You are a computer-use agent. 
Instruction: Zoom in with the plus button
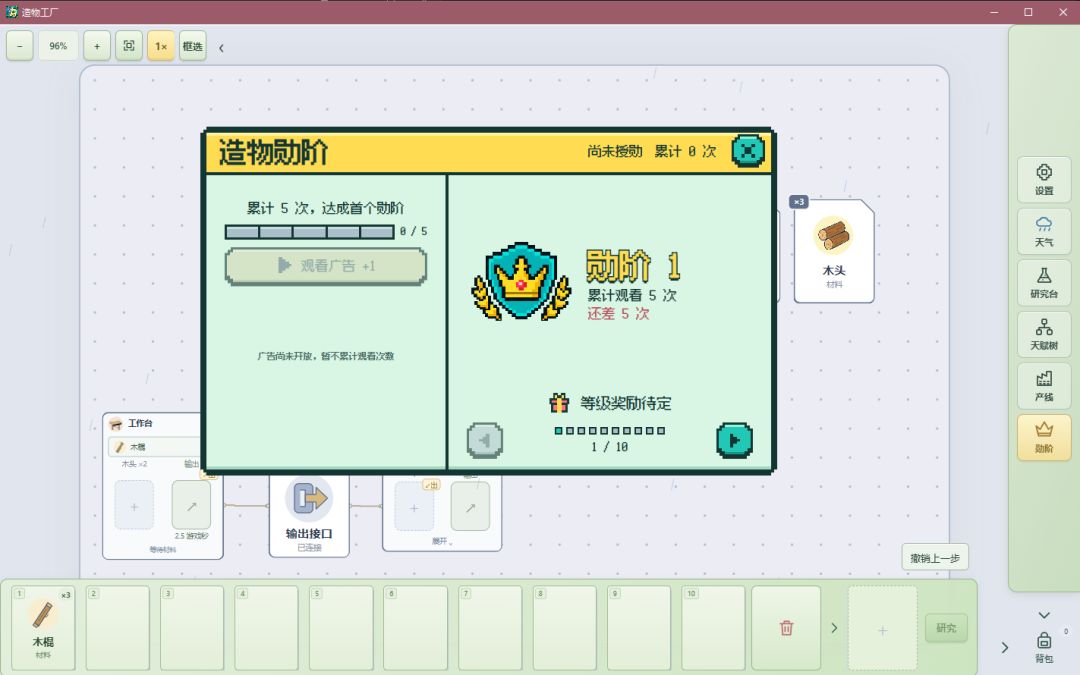coord(97,46)
